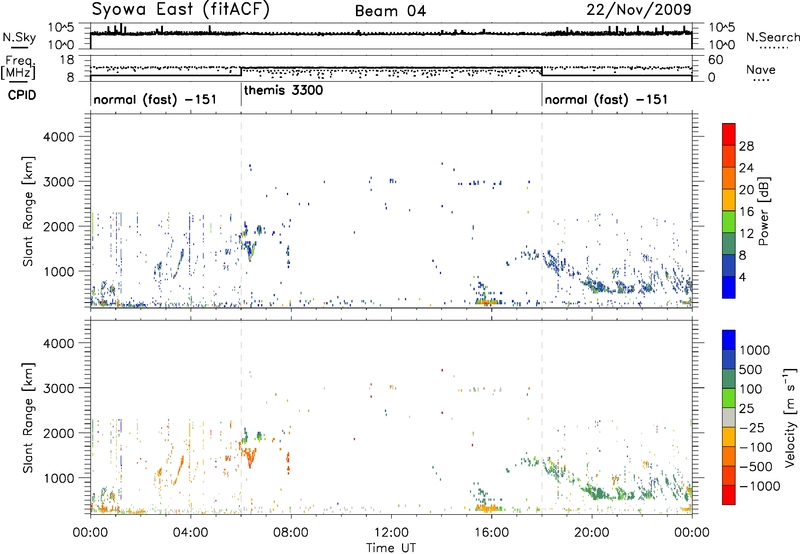Click the "60" tick on the Nave axis

point(716,60)
